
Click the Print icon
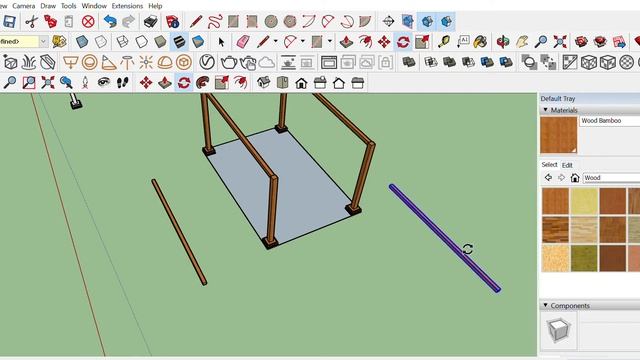[x=151, y=21]
